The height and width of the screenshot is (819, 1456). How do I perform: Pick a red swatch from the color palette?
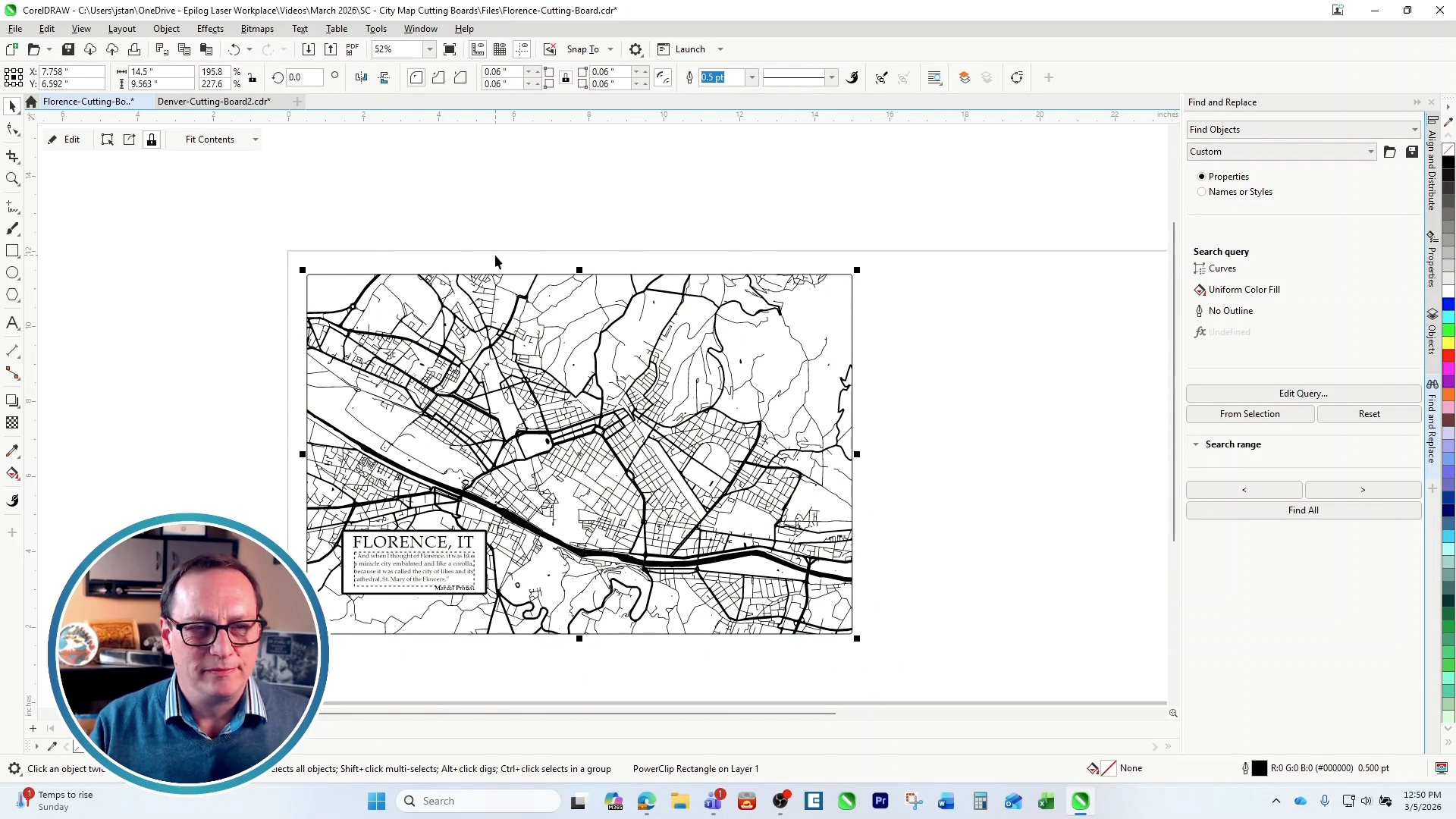coord(1448,356)
